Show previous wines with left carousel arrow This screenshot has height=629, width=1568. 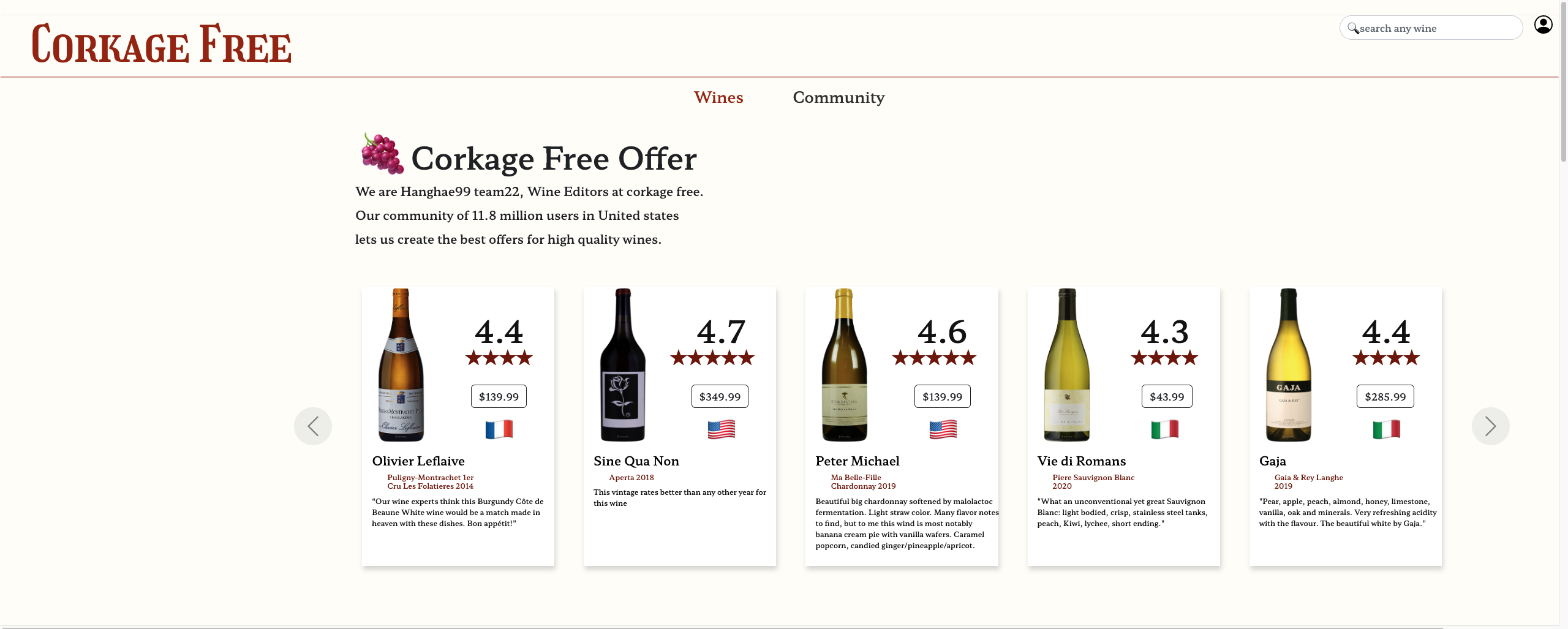point(313,426)
